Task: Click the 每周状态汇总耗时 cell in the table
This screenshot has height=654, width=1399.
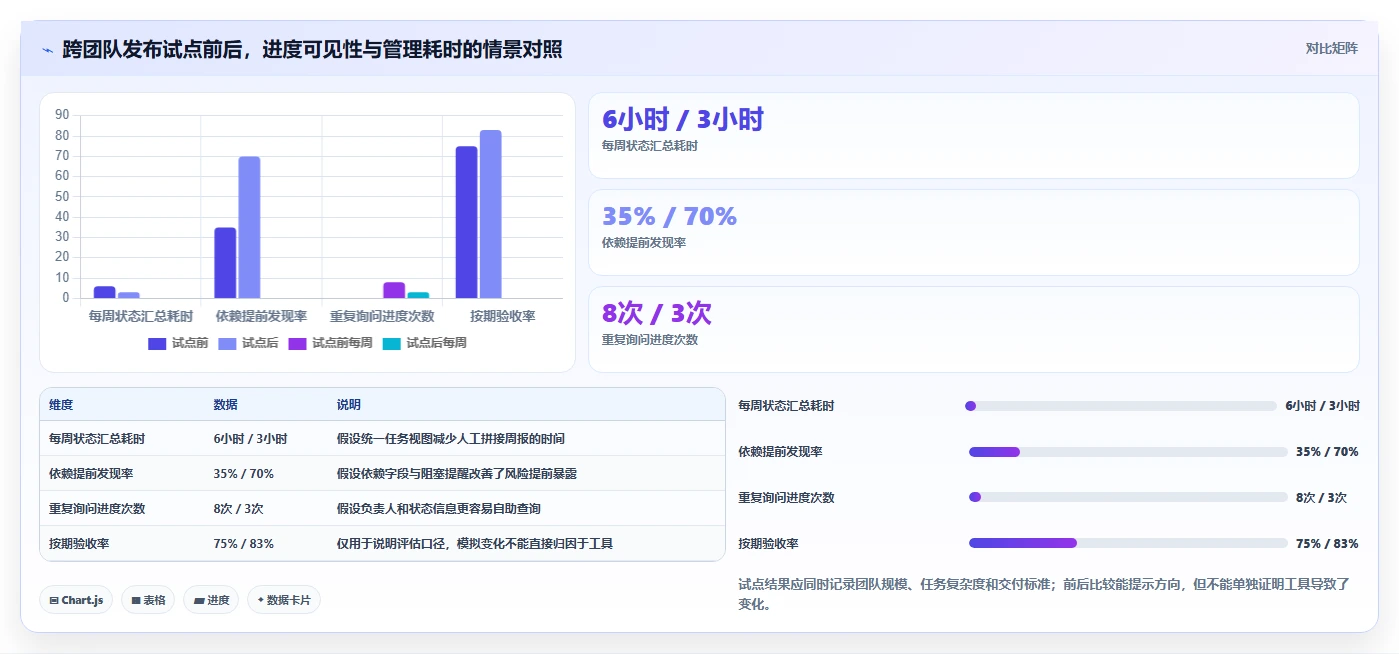Action: pyautogui.click(x=97, y=439)
